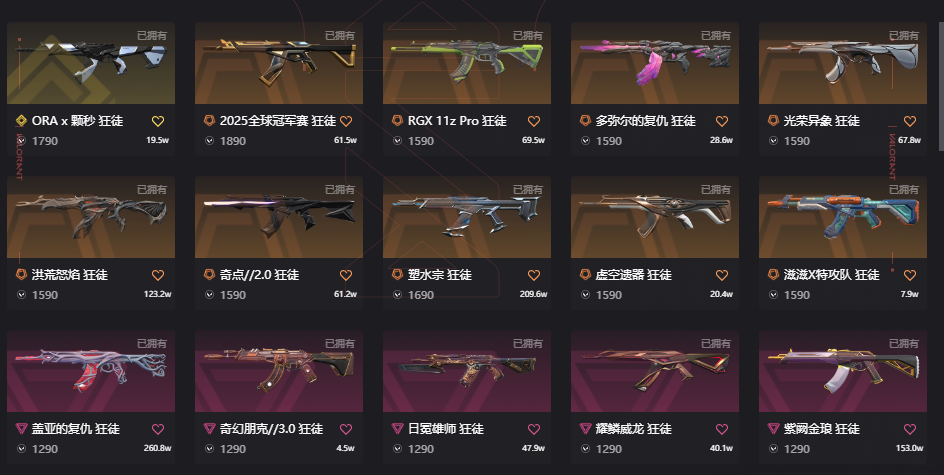Toggle favorite heart for RGX 11z Pro 狂徒
The image size is (944, 475).
534,121
